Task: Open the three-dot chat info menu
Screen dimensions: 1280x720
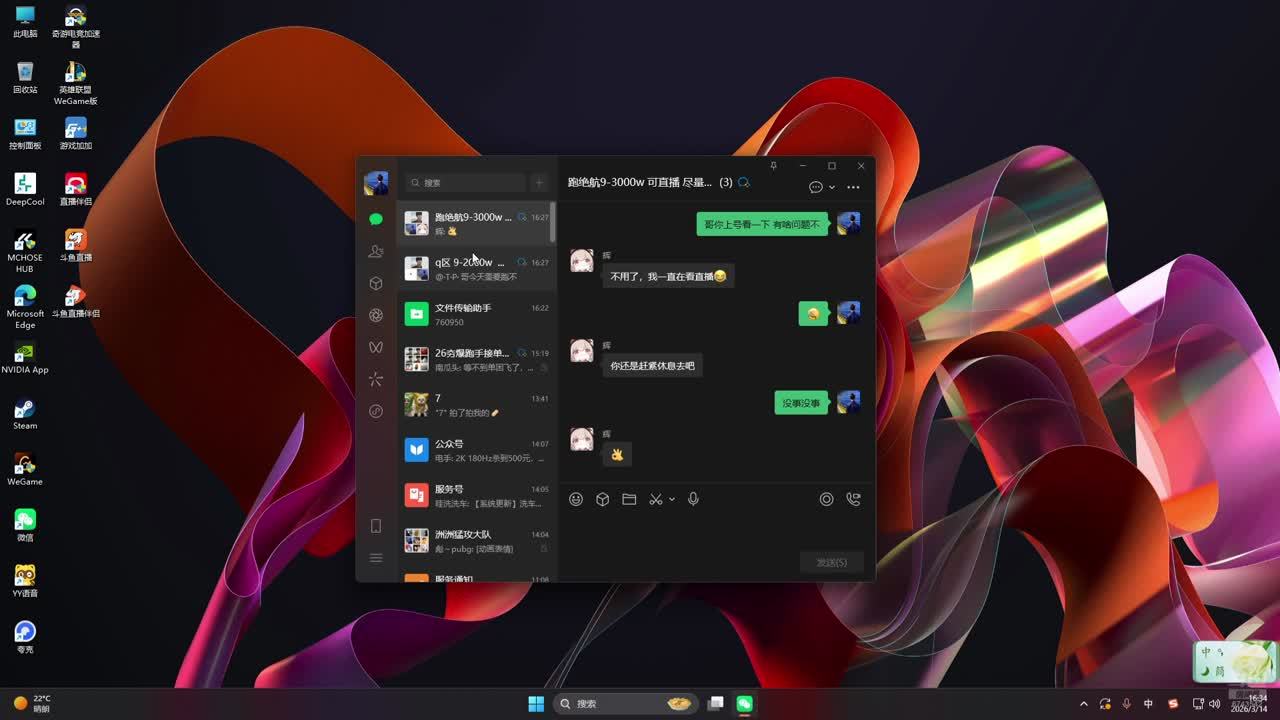Action: (853, 187)
